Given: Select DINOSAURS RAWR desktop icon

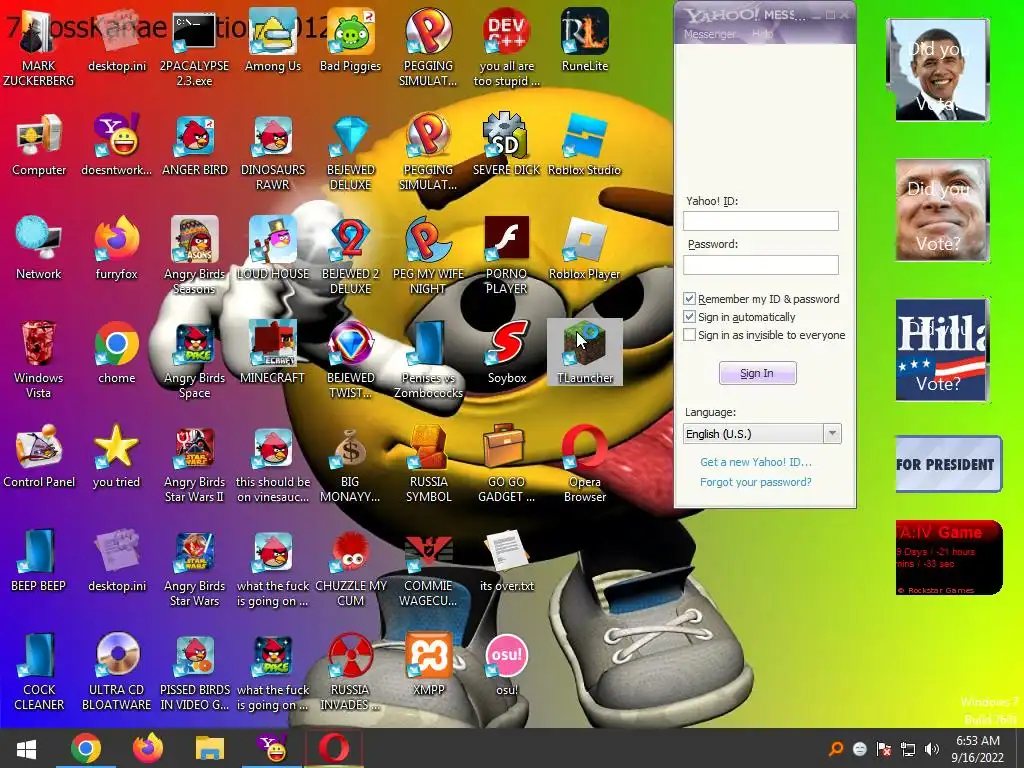Looking at the screenshot, I should (272, 153).
